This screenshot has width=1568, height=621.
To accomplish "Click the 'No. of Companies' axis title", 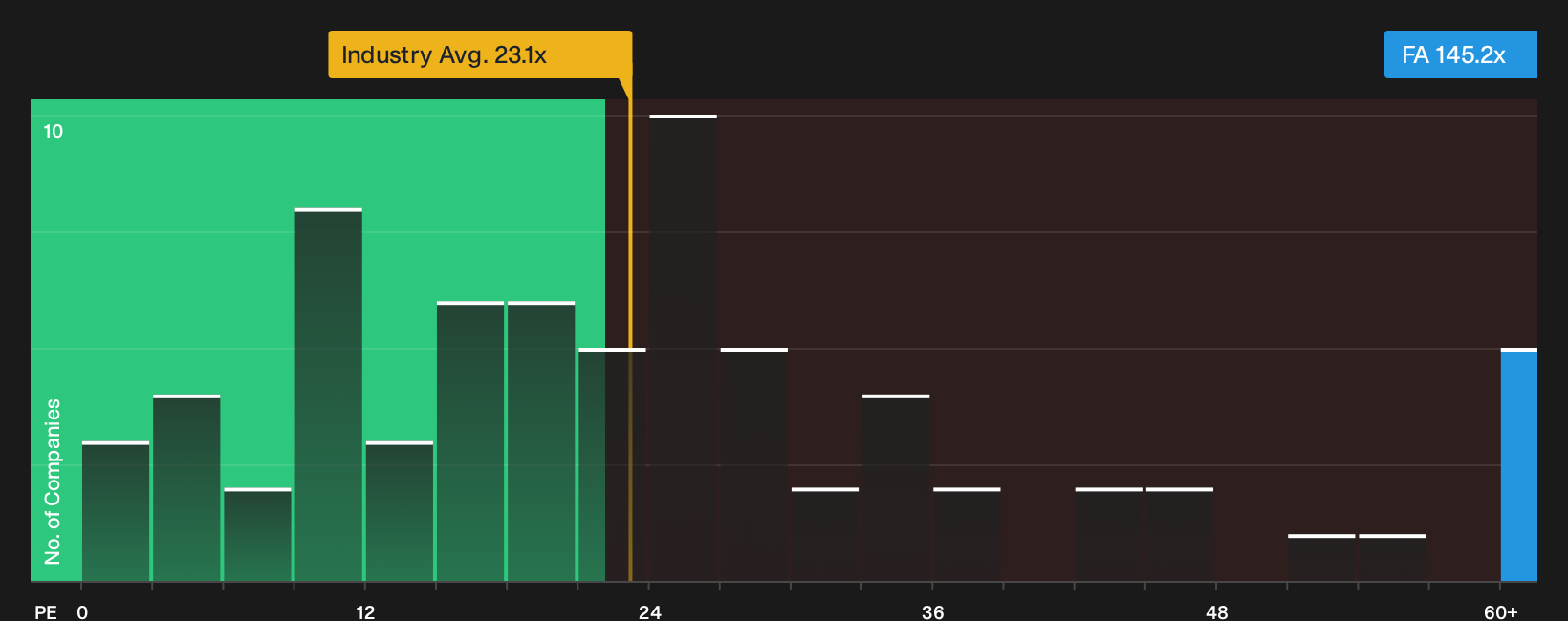I will [53, 481].
